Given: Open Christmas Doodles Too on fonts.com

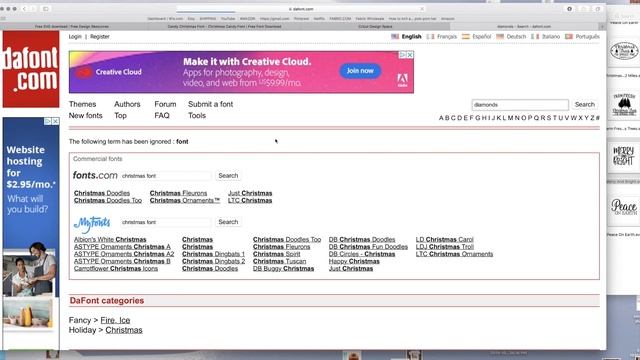Looking at the screenshot, I should coord(108,200).
